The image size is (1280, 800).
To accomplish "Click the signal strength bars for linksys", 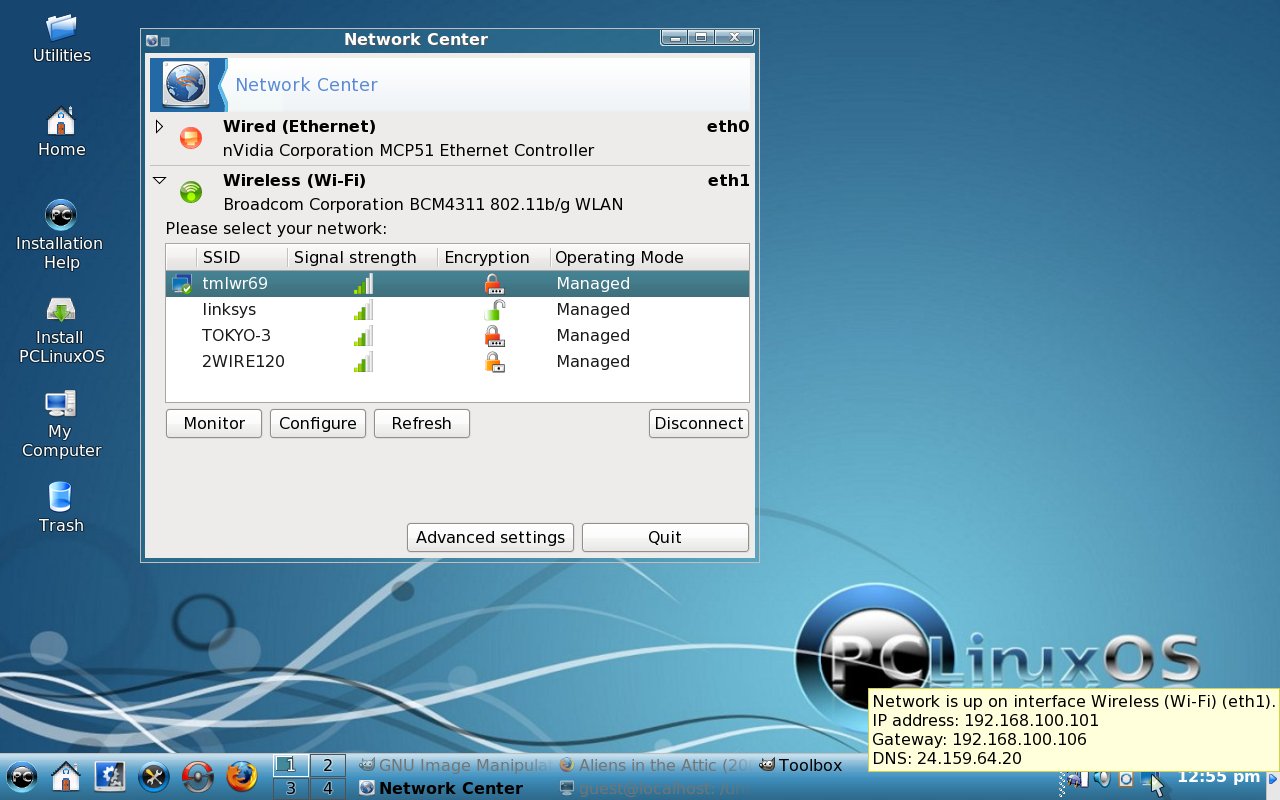I will click(363, 310).
